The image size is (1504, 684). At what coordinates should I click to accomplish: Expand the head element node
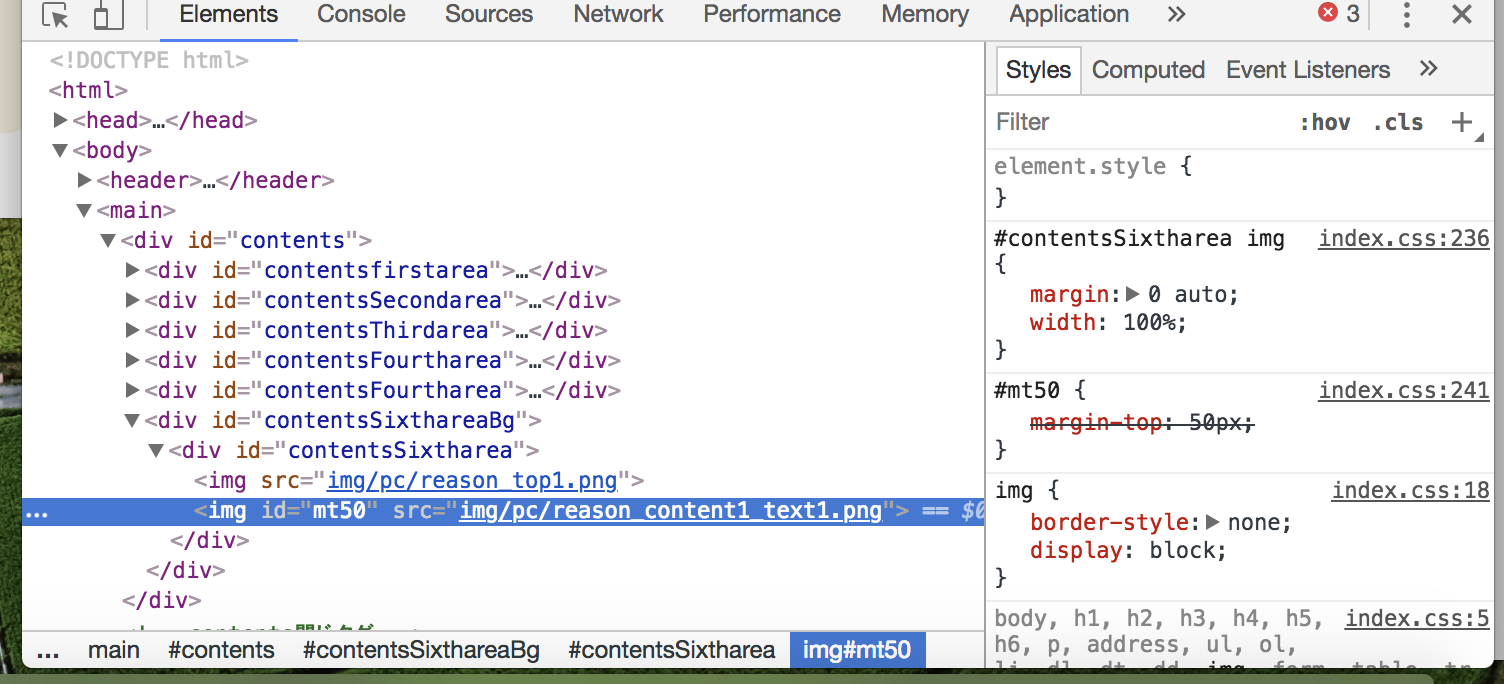coord(60,121)
